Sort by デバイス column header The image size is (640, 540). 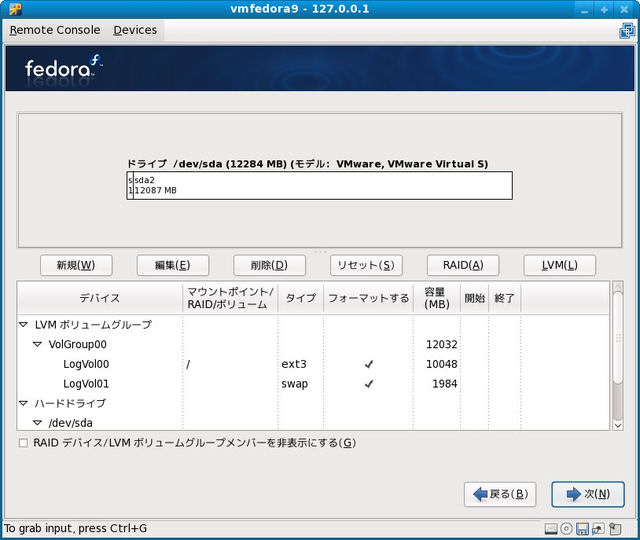(100, 298)
